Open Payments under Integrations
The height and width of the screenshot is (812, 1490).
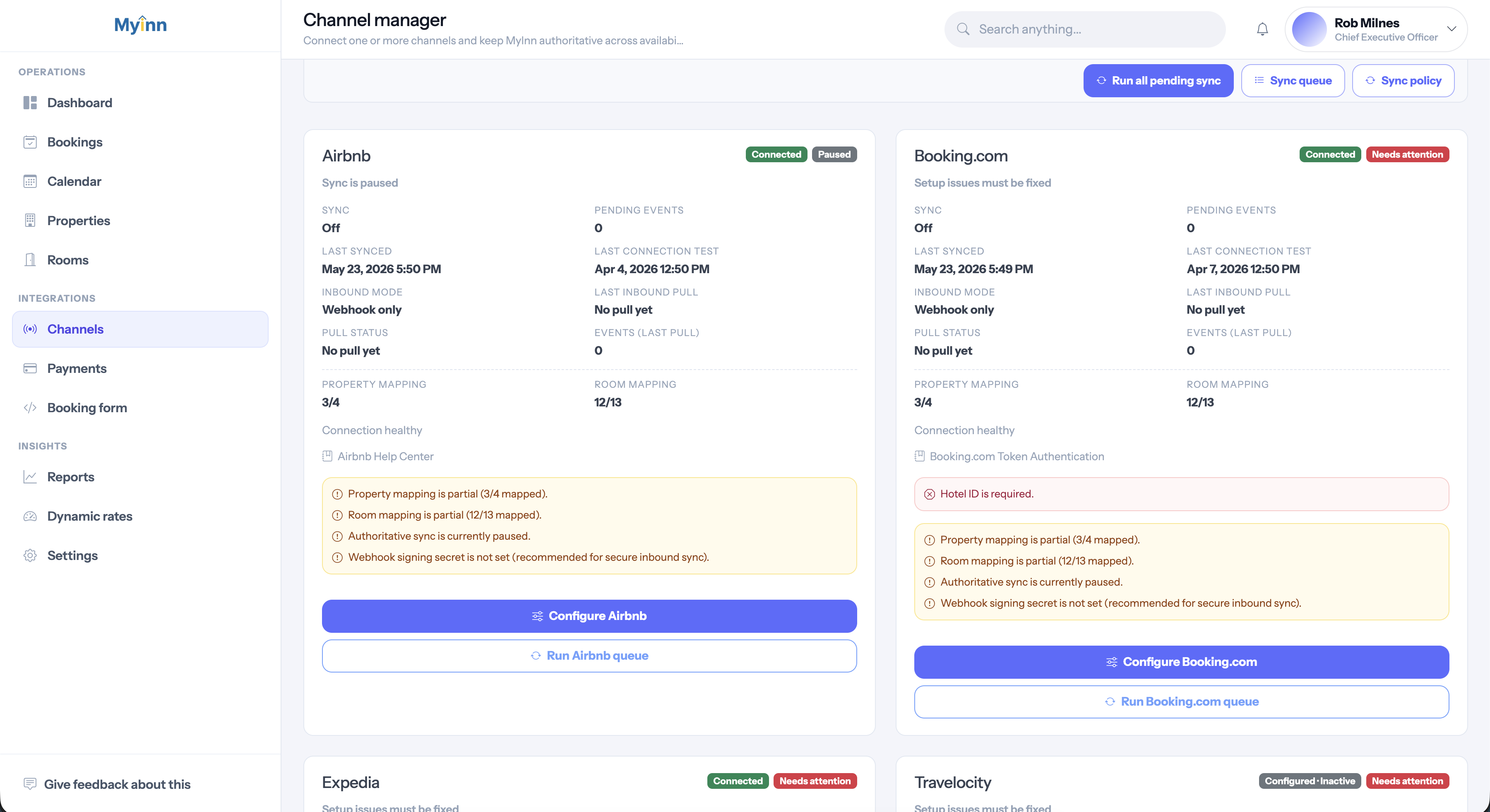tap(140, 368)
